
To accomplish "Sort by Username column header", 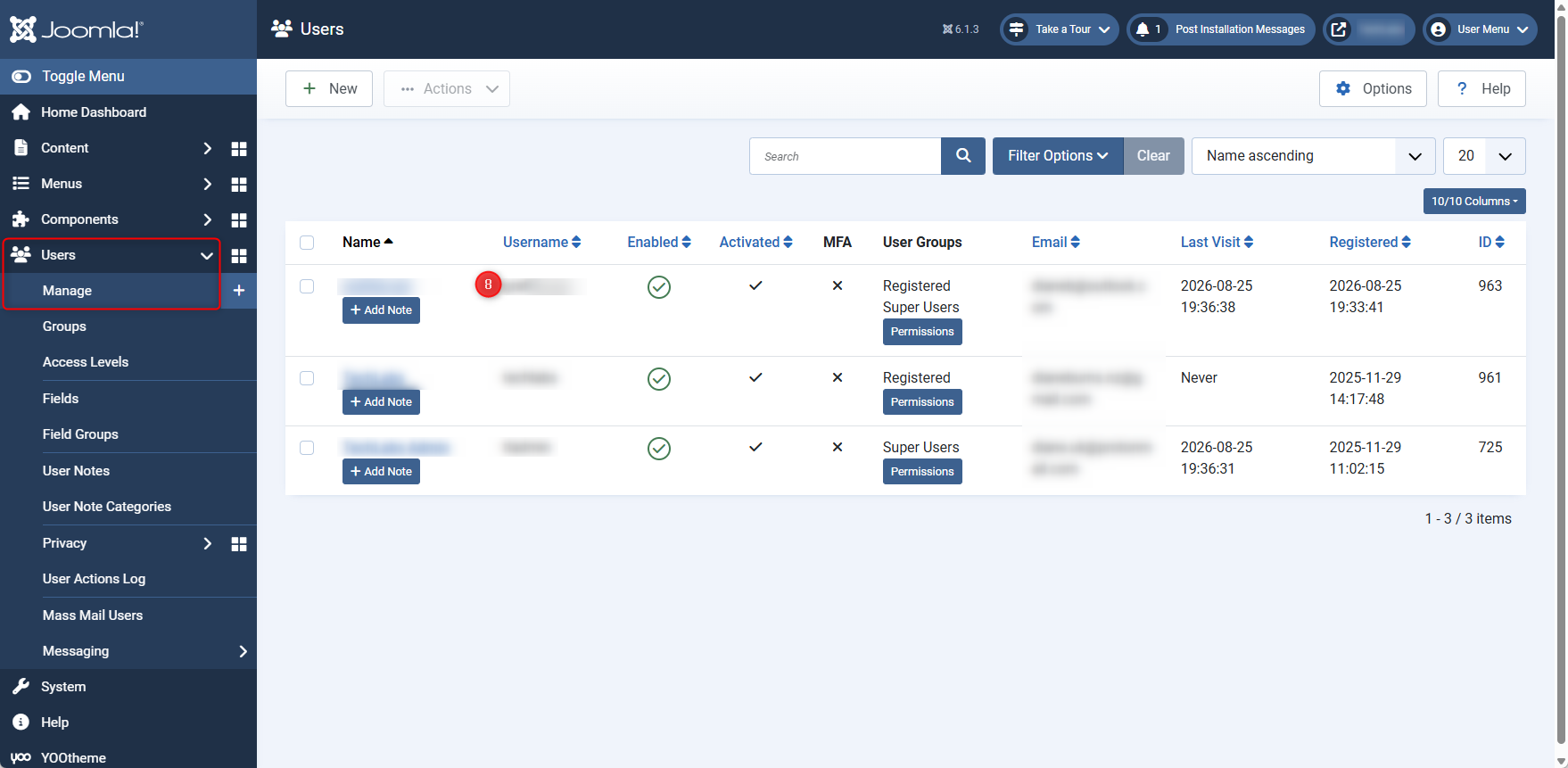I will tap(541, 243).
